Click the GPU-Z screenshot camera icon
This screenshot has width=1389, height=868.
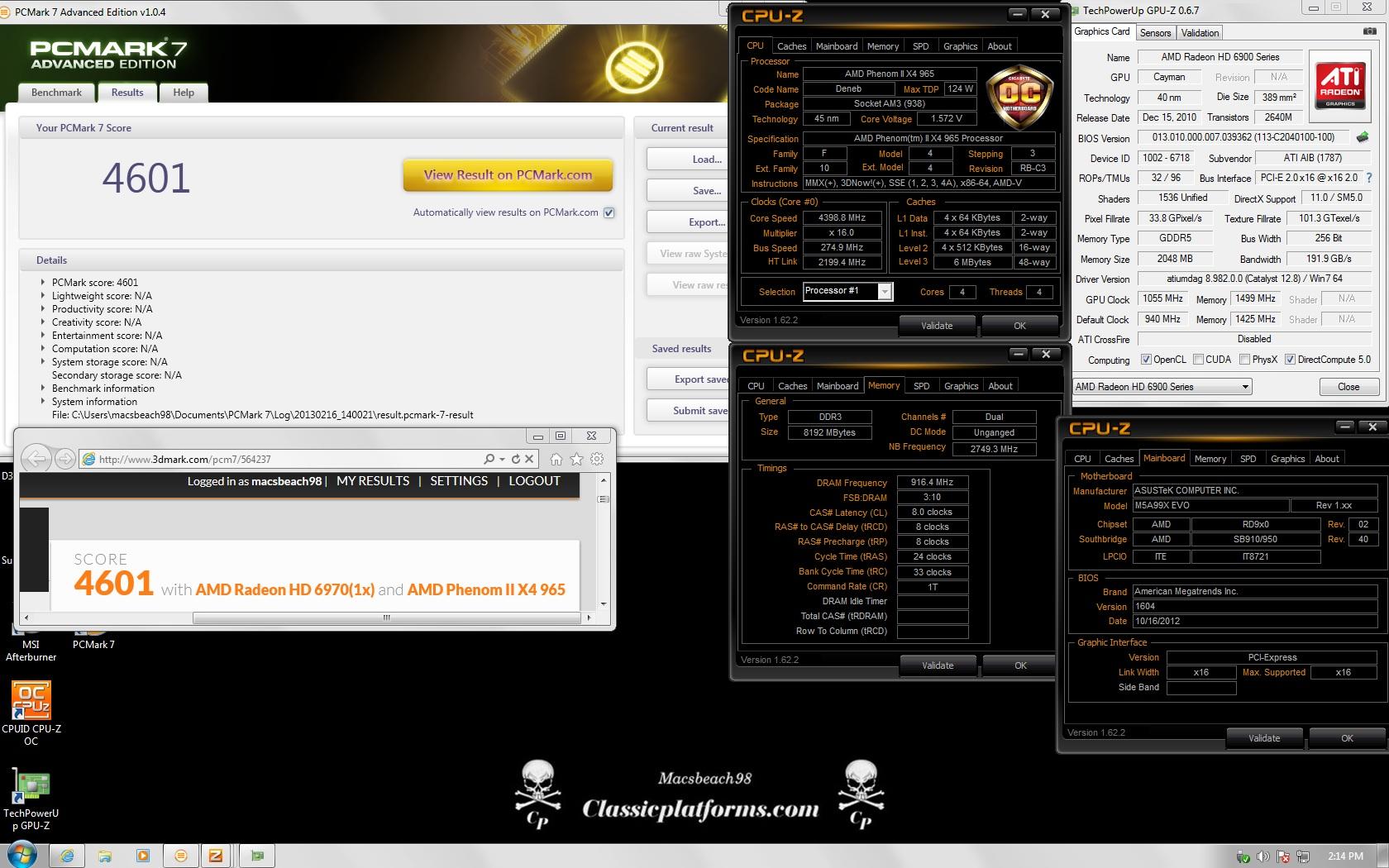click(1369, 31)
